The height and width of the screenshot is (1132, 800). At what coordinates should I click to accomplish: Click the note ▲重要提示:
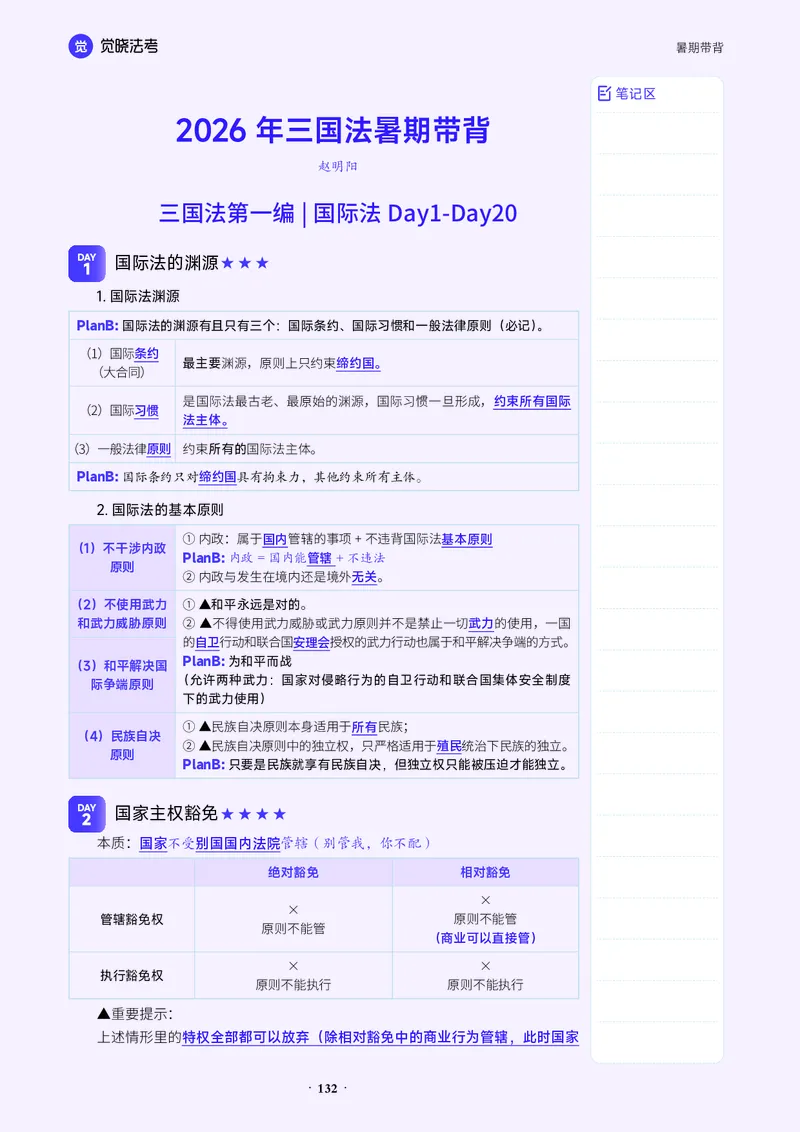[135, 1014]
